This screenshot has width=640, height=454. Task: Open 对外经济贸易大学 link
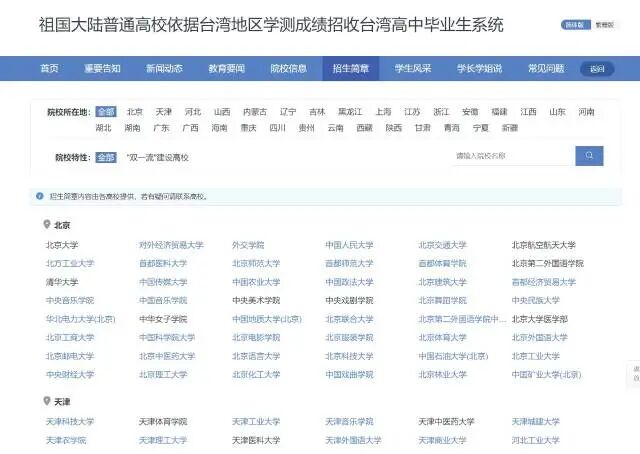171,245
